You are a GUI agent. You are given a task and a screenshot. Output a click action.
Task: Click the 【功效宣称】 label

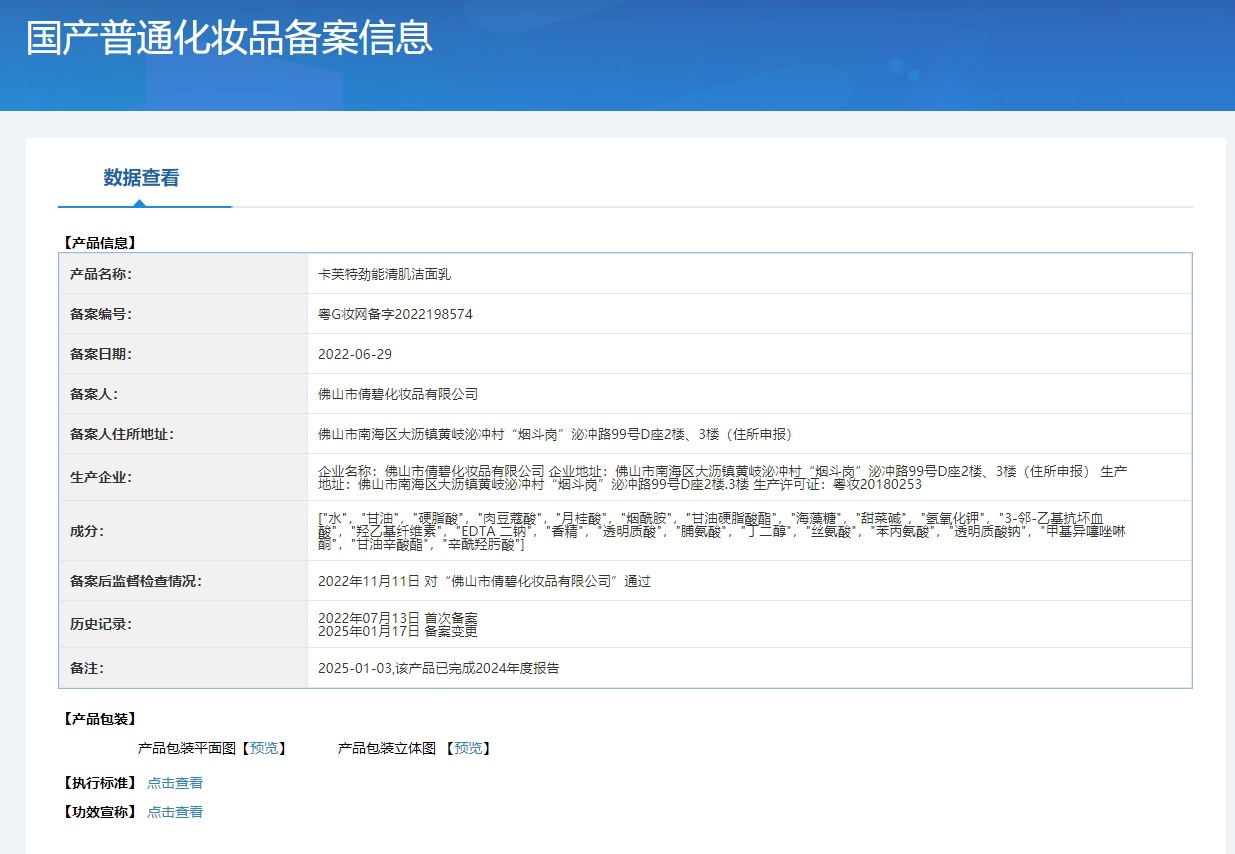coord(99,812)
